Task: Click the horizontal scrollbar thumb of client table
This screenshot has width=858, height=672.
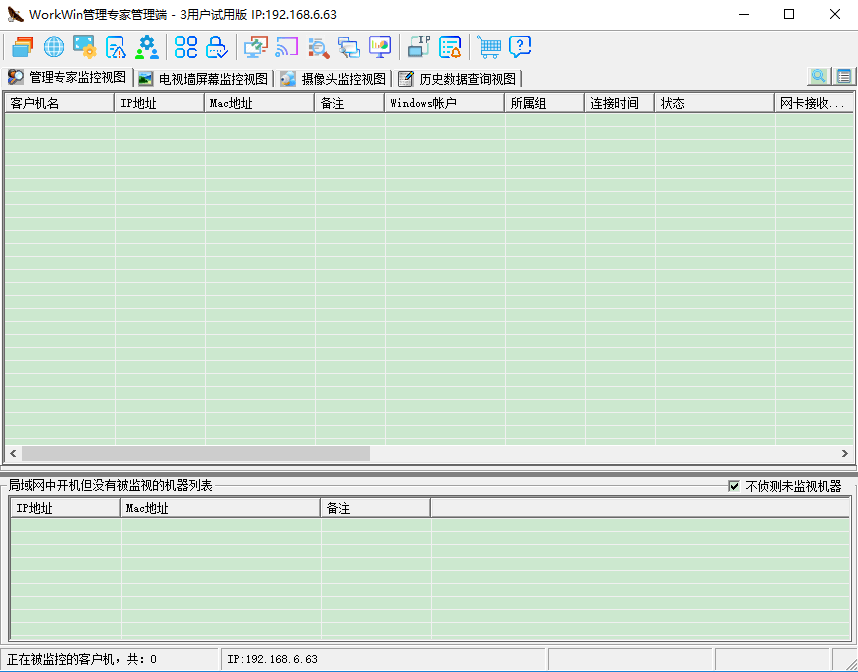Action: [196, 453]
